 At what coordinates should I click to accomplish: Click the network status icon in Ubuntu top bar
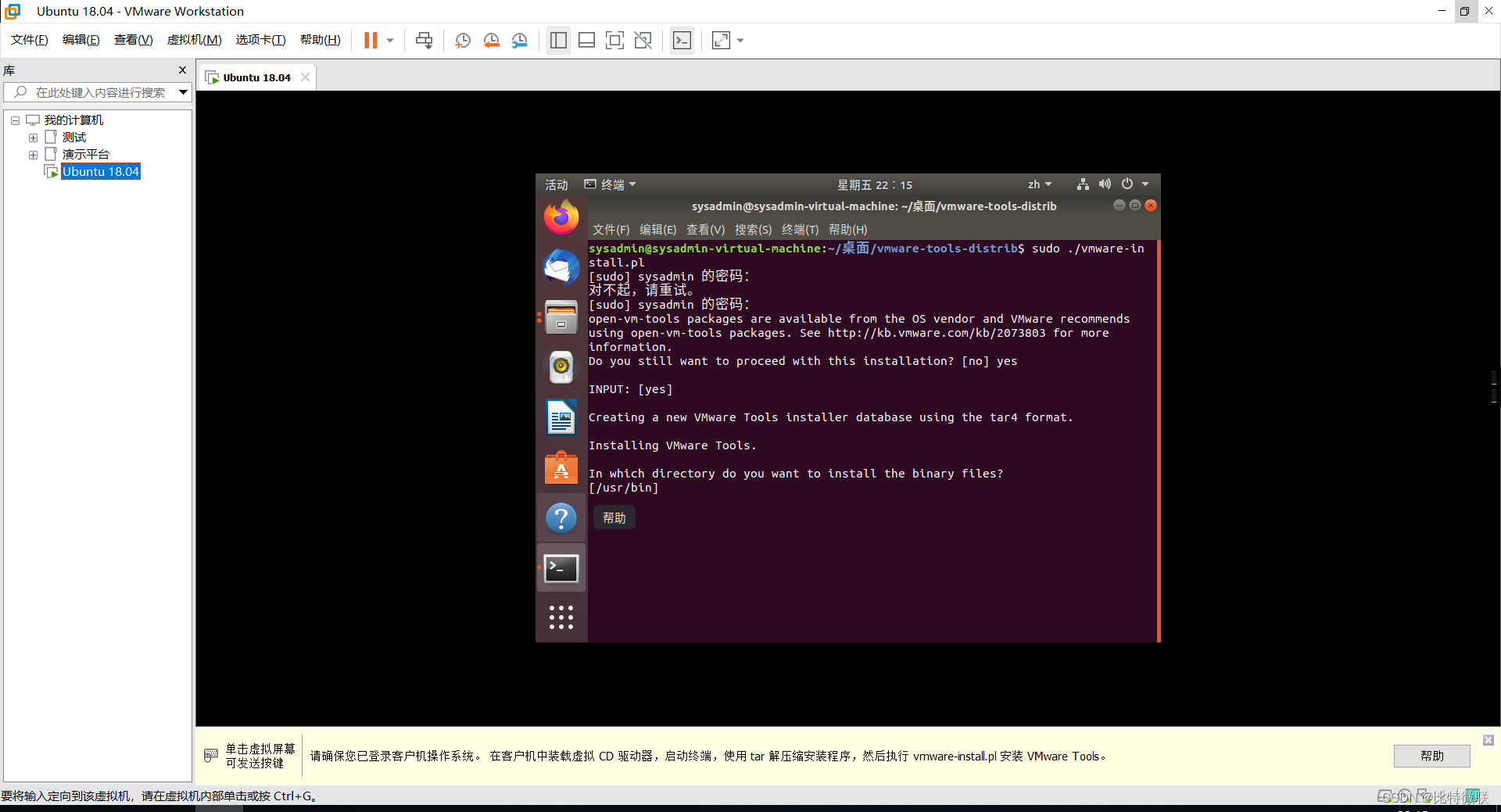(x=1082, y=184)
